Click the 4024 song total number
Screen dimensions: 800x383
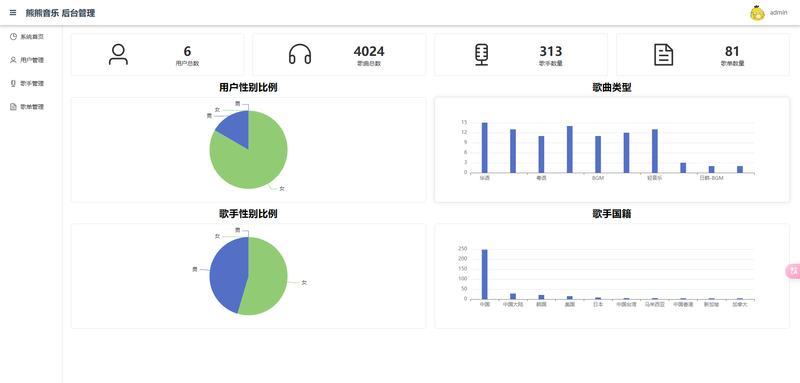(369, 52)
